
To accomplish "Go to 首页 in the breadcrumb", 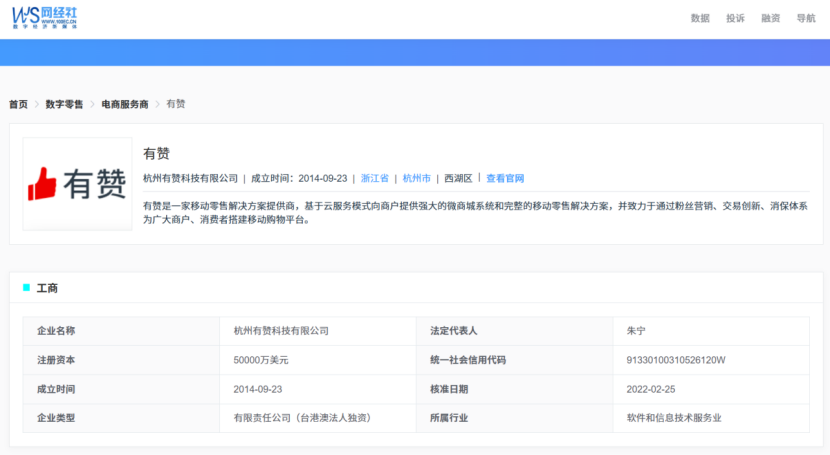I will click(x=19, y=104).
